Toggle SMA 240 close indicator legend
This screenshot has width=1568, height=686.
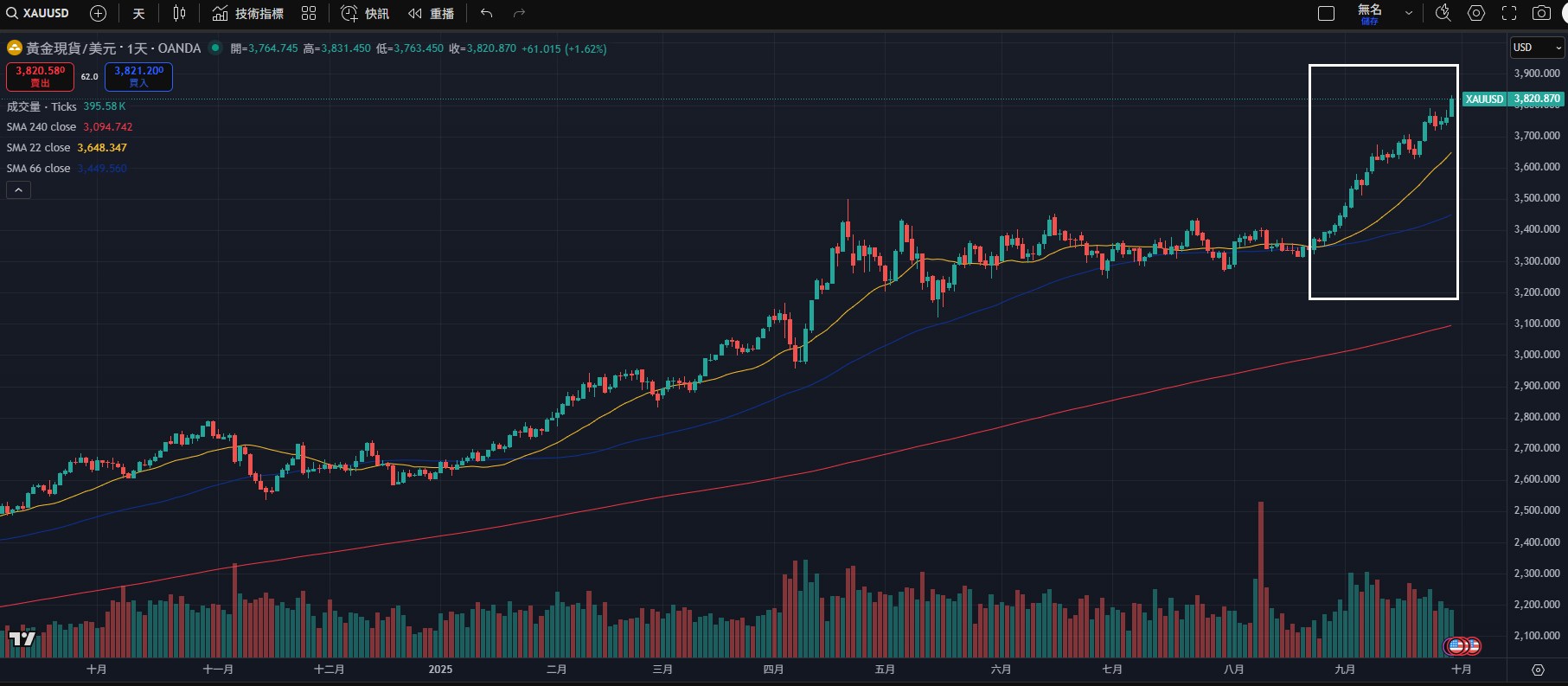pyautogui.click(x=42, y=127)
